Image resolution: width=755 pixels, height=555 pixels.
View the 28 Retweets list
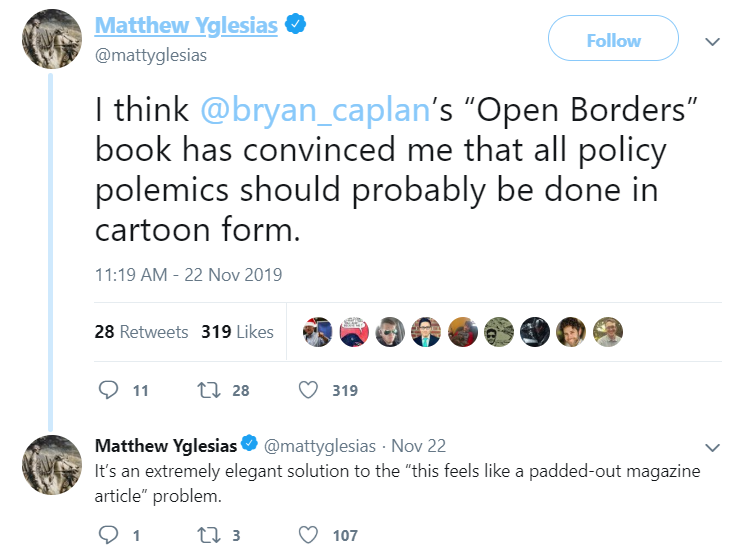click(x=141, y=331)
